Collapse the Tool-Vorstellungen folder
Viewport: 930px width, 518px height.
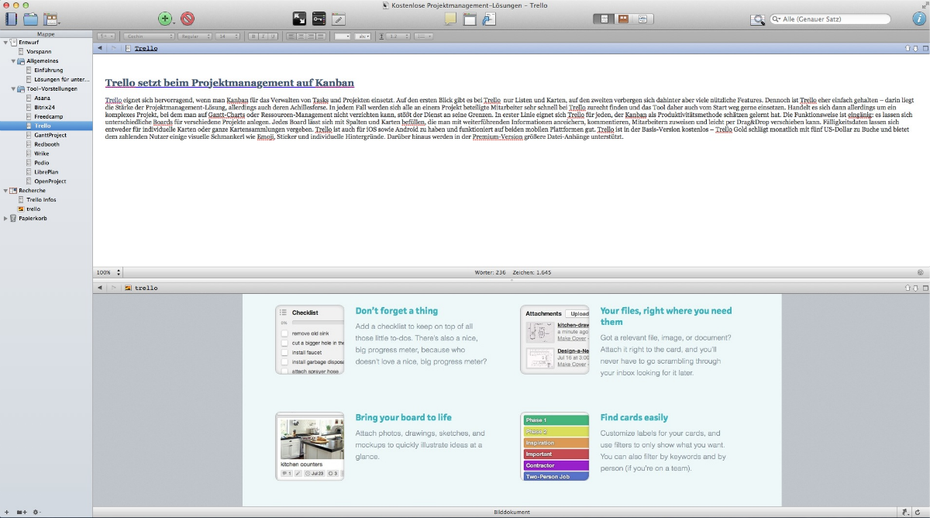click(x=14, y=89)
